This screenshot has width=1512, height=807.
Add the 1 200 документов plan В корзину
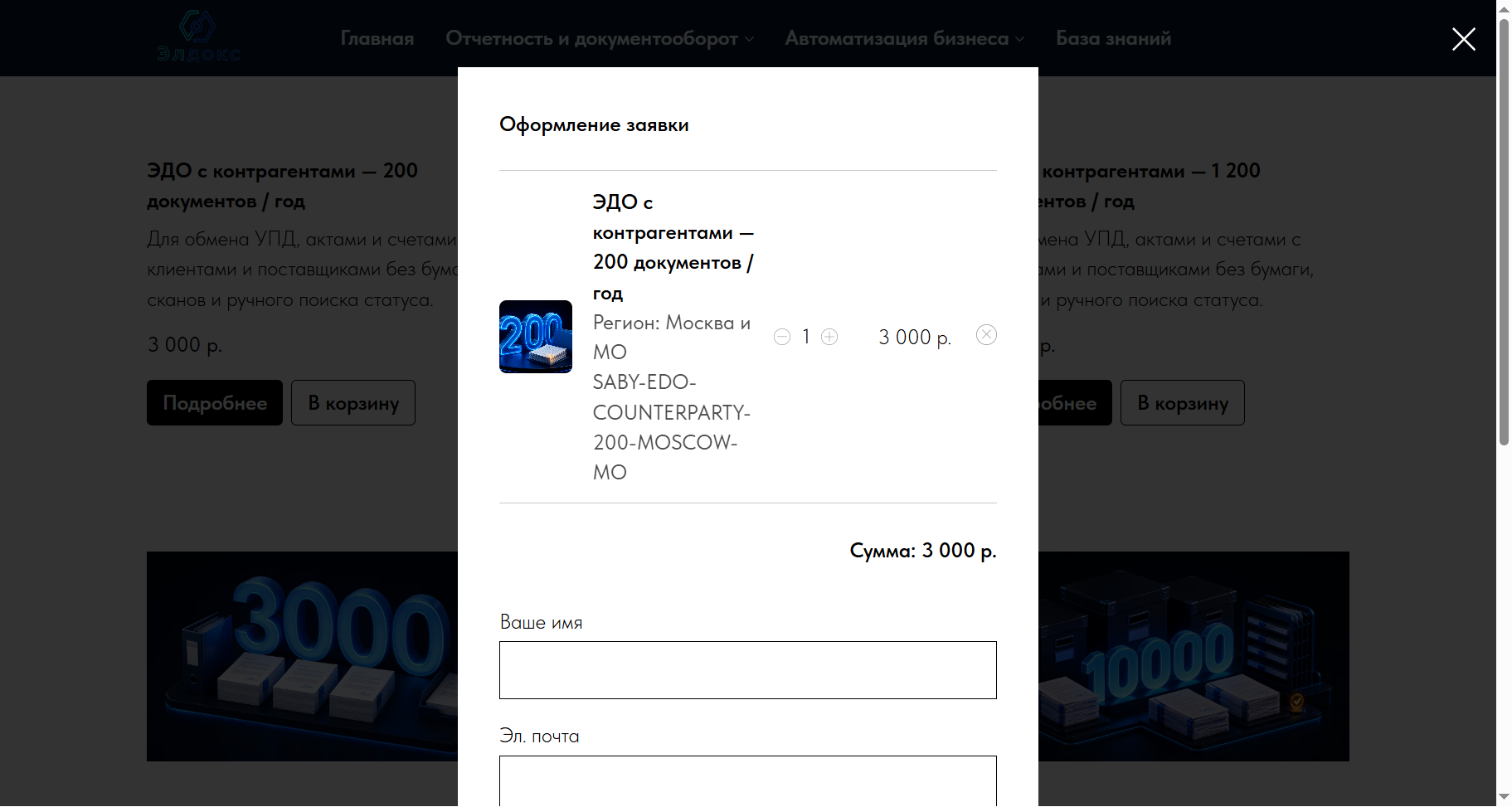point(1183,403)
